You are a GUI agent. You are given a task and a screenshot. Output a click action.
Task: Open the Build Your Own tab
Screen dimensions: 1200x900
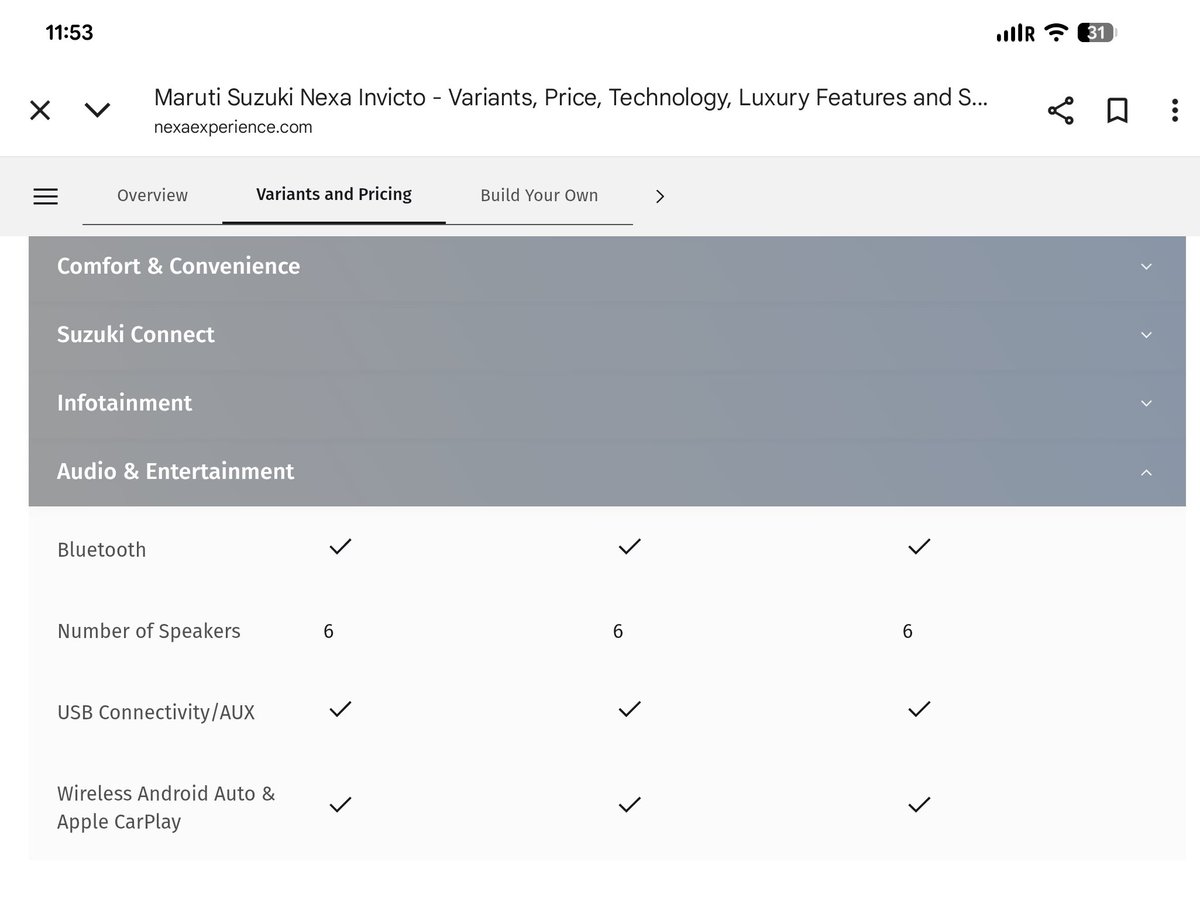tap(539, 196)
